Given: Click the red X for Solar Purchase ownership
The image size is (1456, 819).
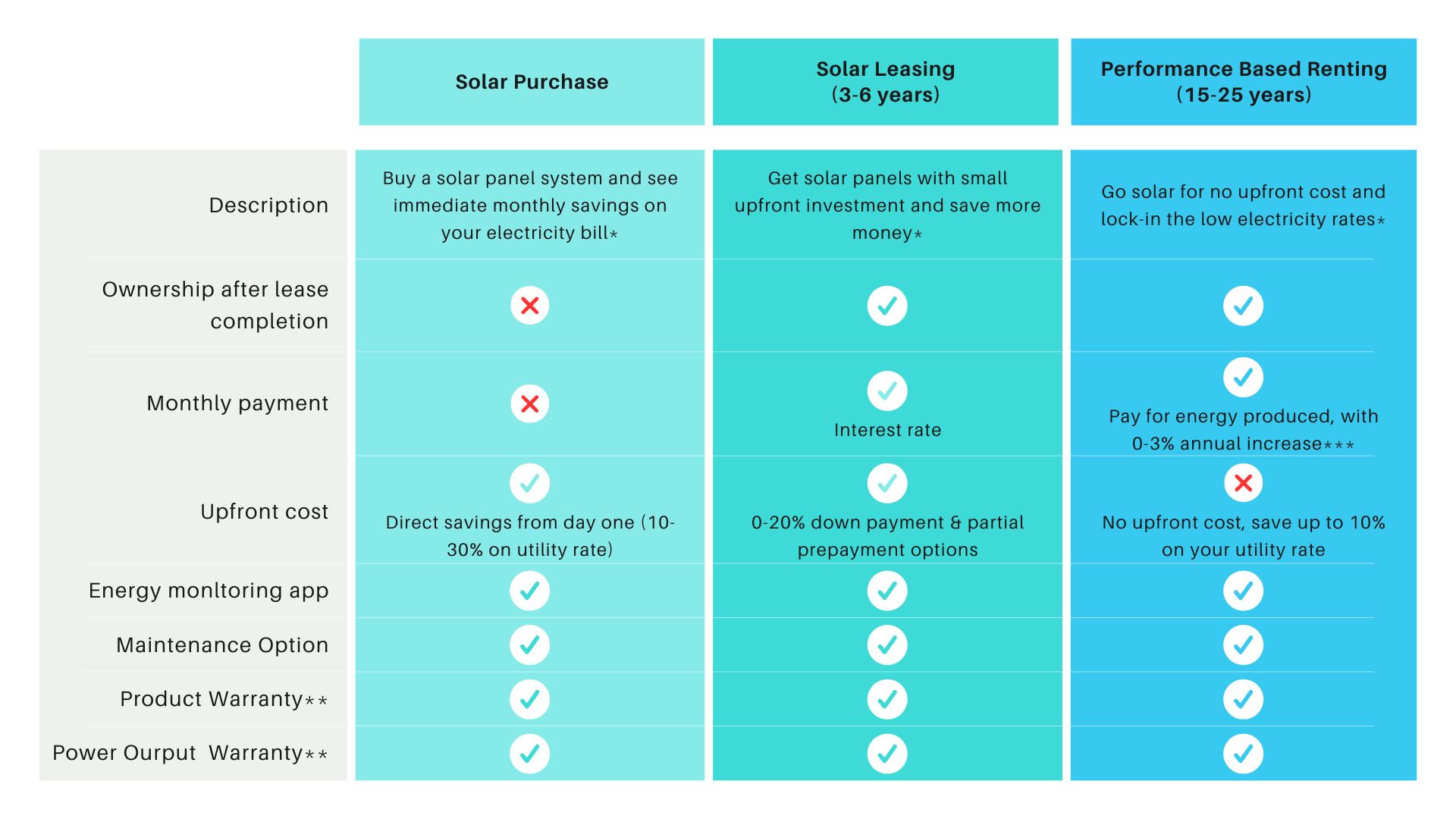Looking at the screenshot, I should [x=529, y=306].
